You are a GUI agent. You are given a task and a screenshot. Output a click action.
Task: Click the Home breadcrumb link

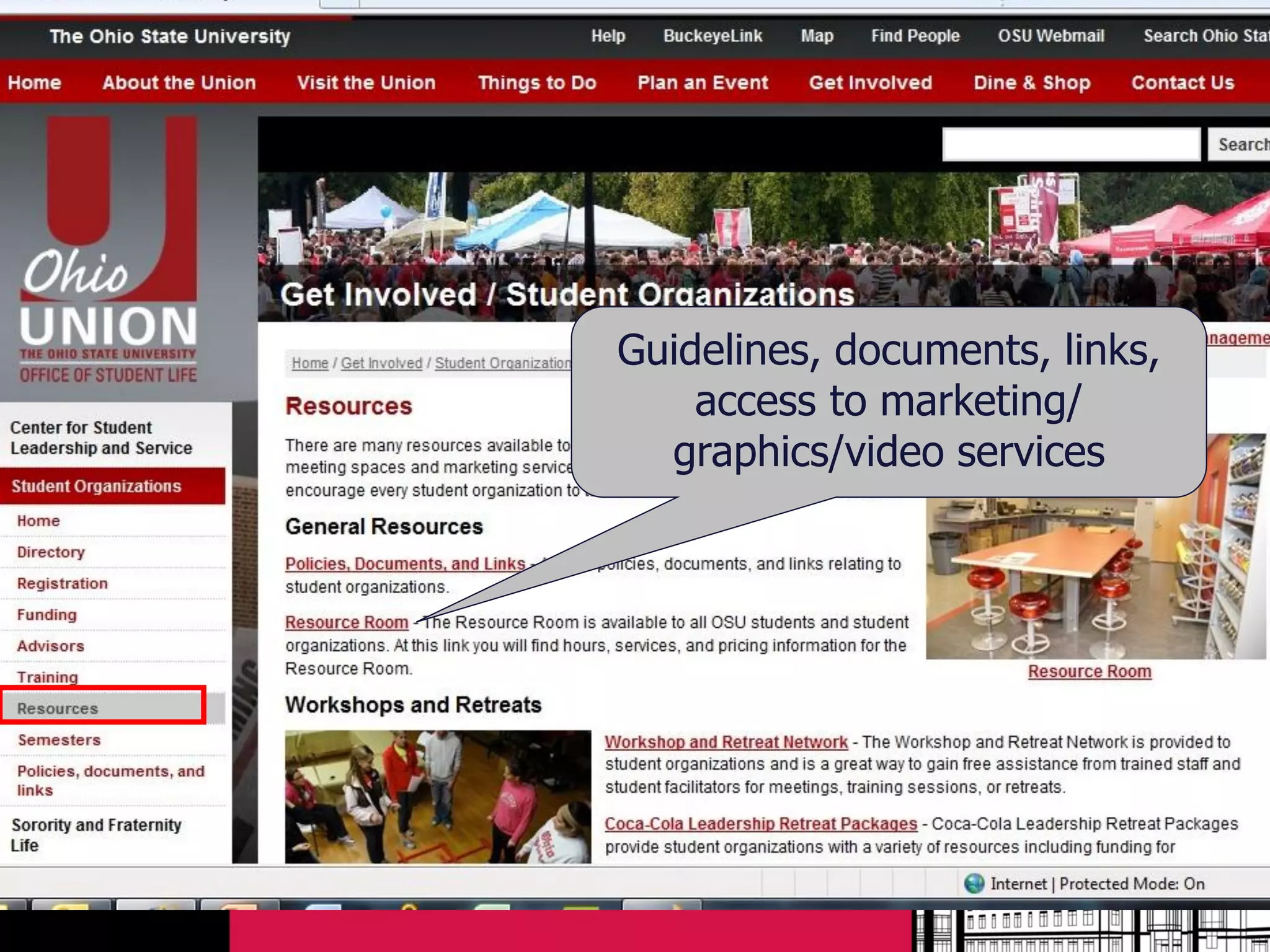pos(310,363)
